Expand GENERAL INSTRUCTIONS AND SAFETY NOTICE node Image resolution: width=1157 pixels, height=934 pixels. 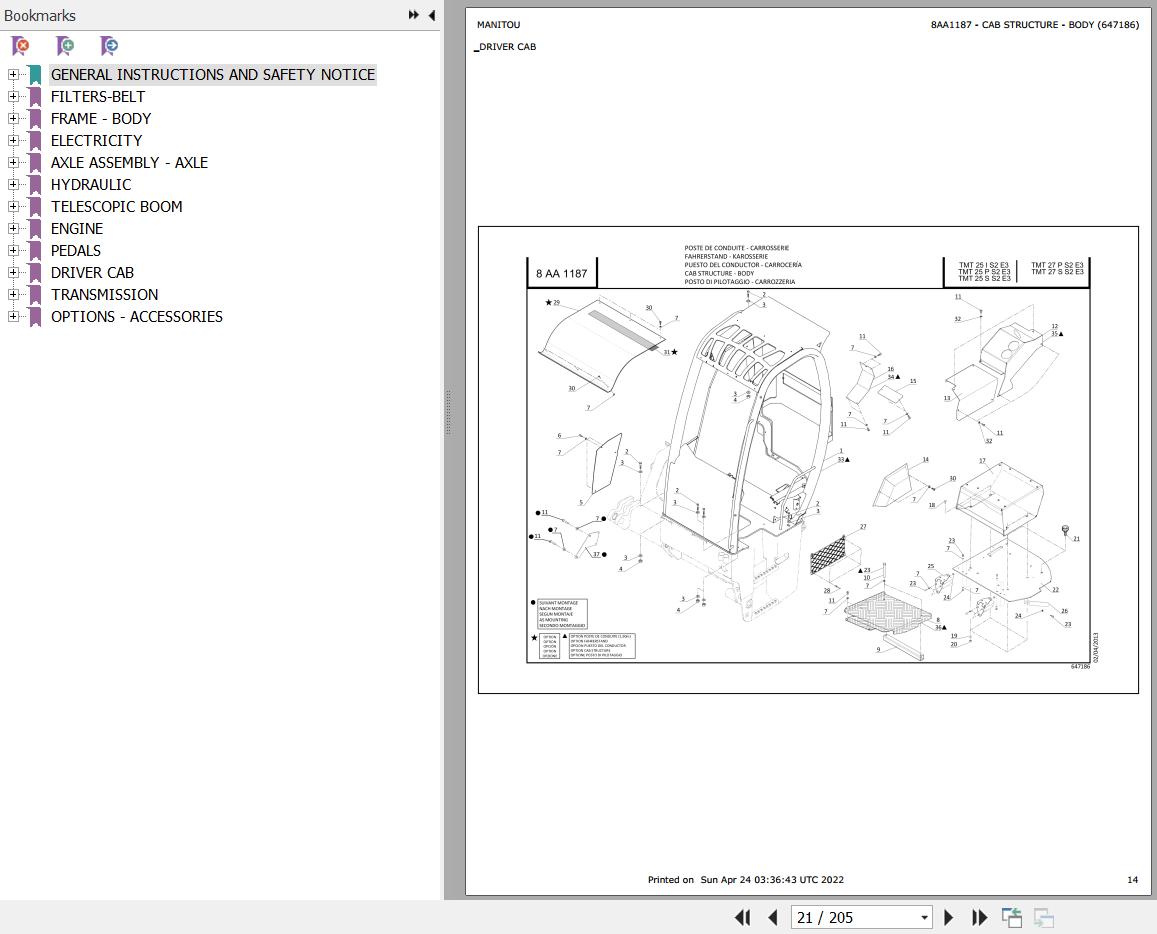13,75
